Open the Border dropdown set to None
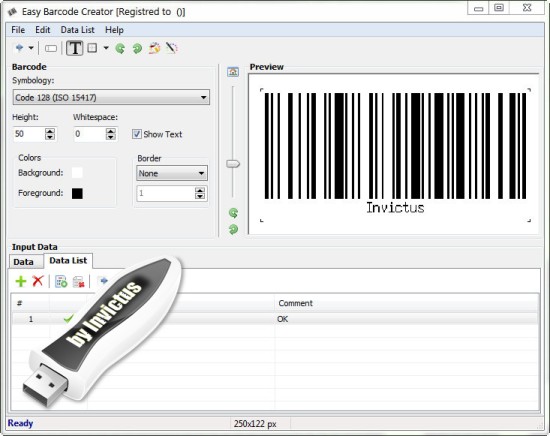Screen dimensions: 550x436 coord(172,173)
